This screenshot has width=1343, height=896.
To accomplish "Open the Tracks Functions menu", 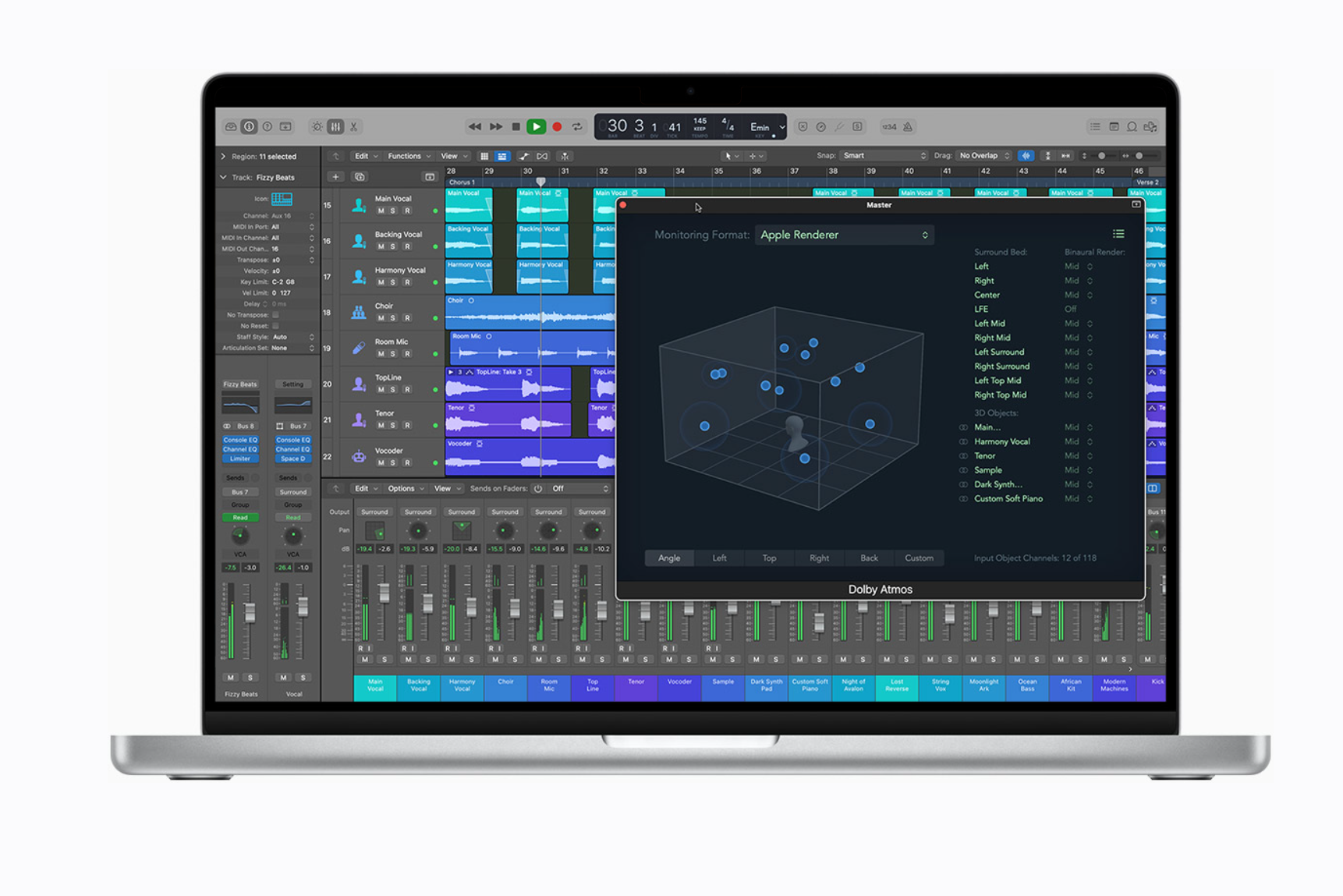I will point(409,156).
